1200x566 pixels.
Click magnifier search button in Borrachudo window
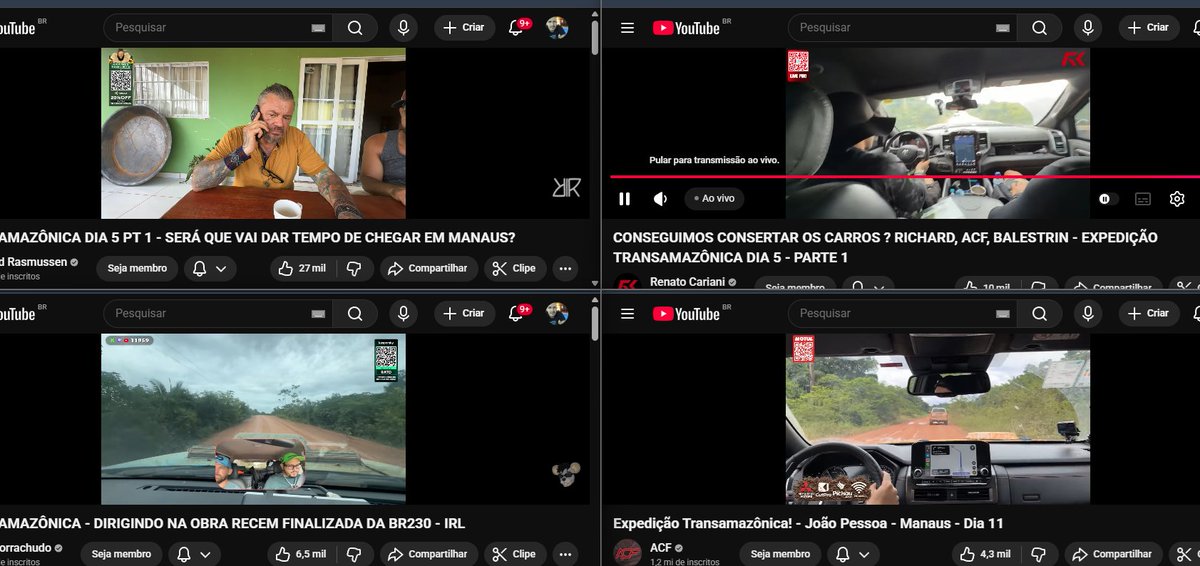[355, 314]
